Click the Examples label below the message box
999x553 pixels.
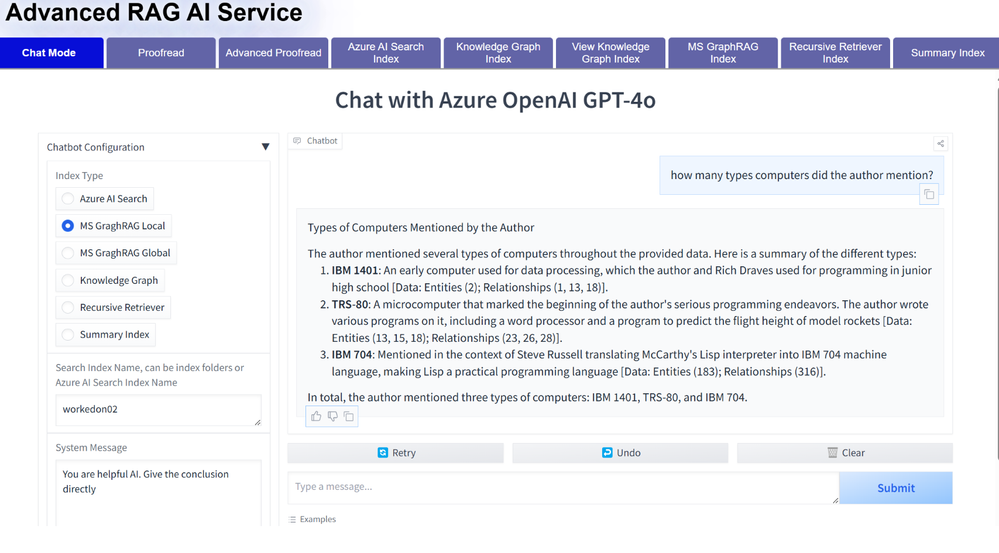click(318, 519)
